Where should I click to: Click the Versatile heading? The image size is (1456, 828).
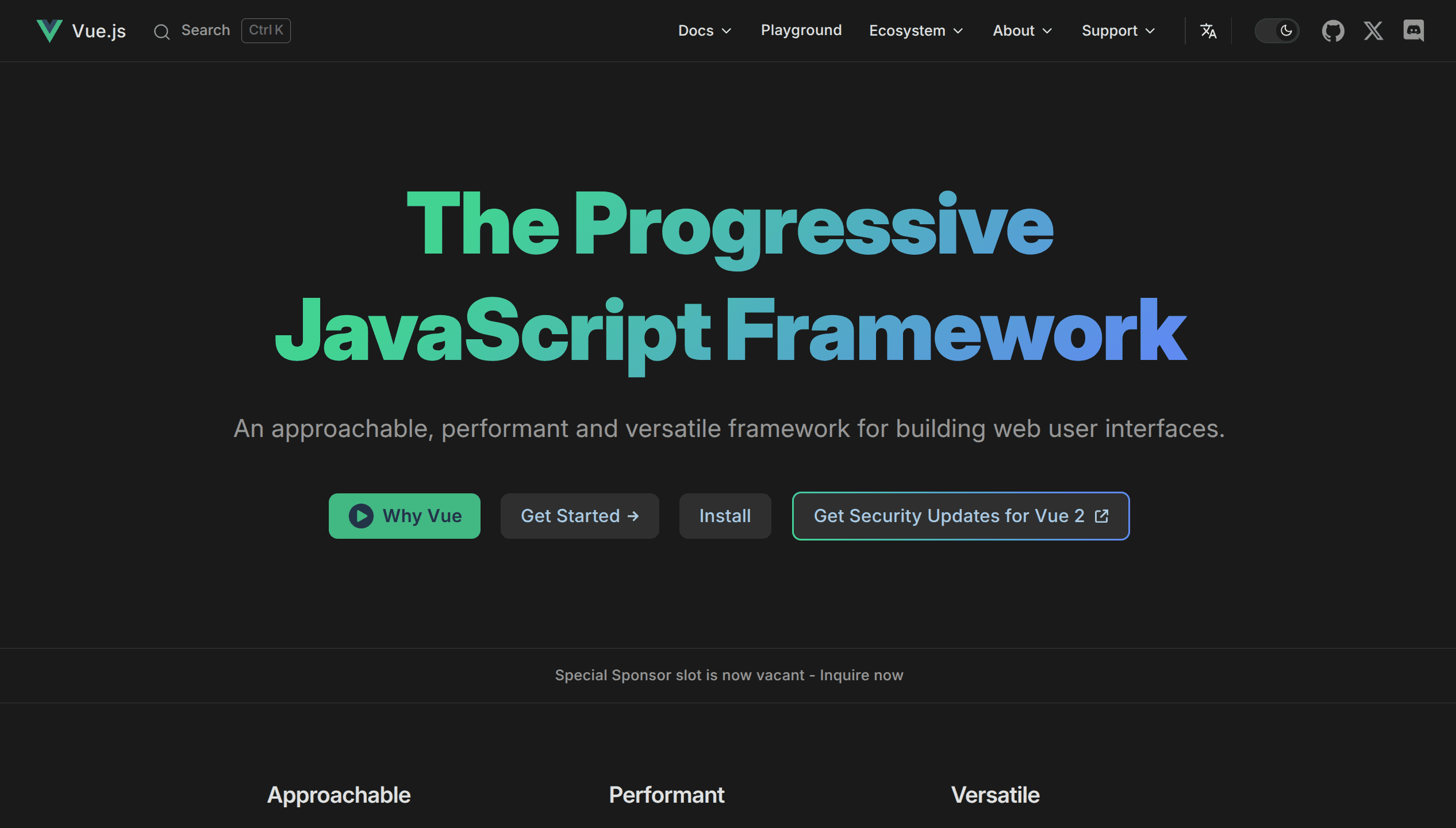tap(996, 795)
